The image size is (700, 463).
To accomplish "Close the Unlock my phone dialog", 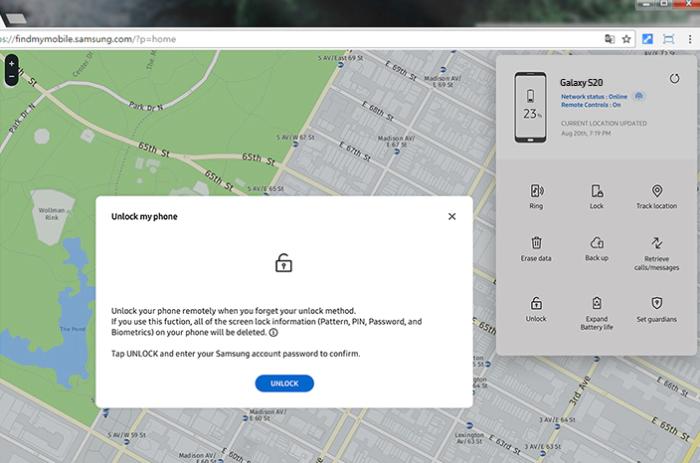I will tap(452, 216).
